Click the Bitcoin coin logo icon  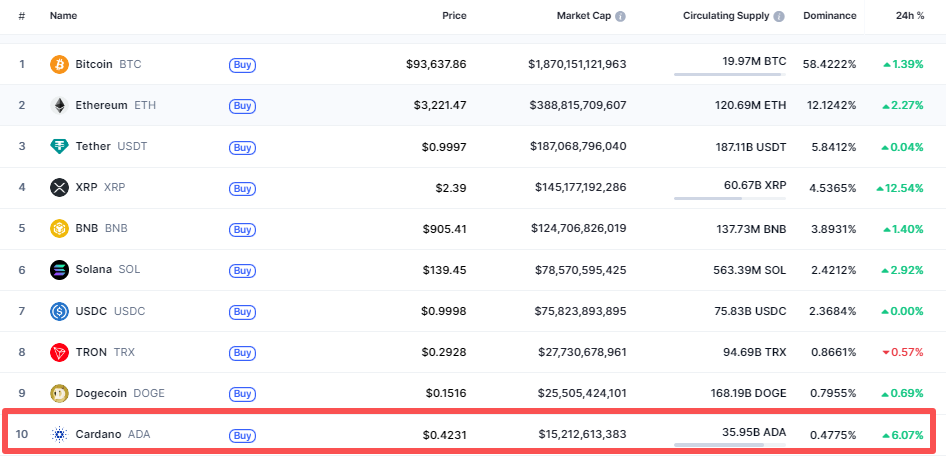[60, 64]
